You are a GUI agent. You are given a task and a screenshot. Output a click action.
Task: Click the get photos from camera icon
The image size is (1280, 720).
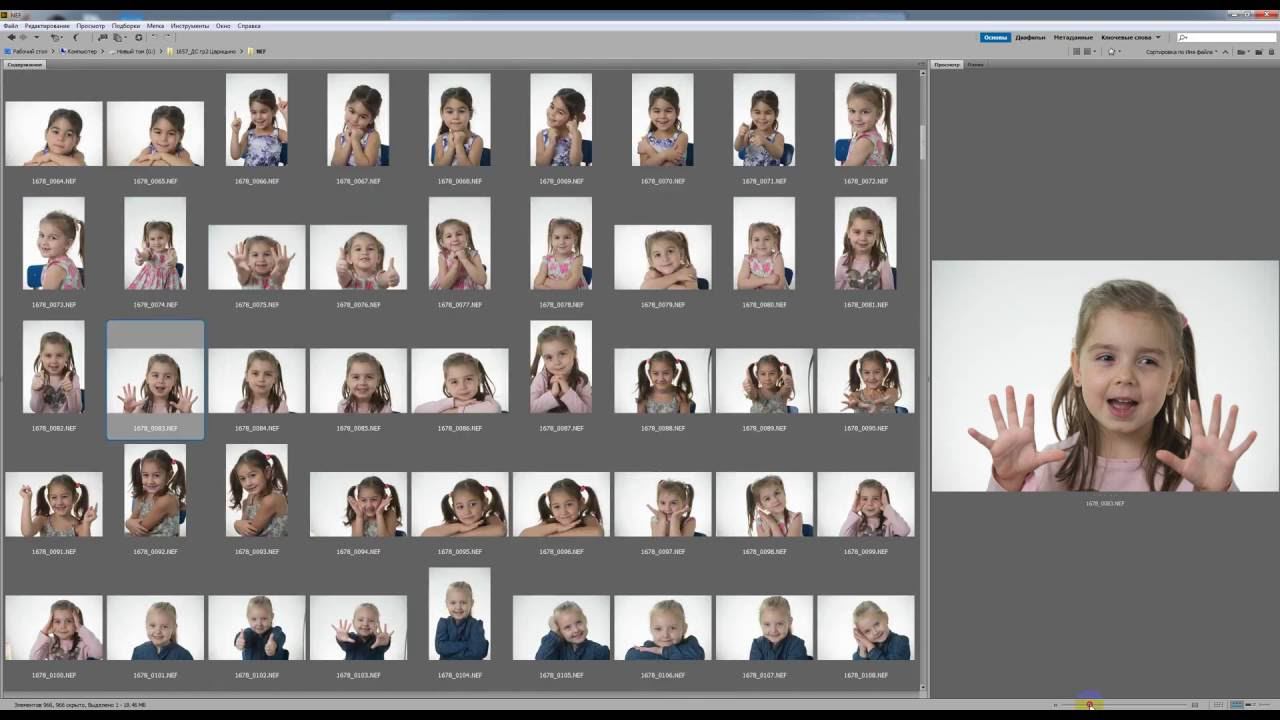(103, 37)
